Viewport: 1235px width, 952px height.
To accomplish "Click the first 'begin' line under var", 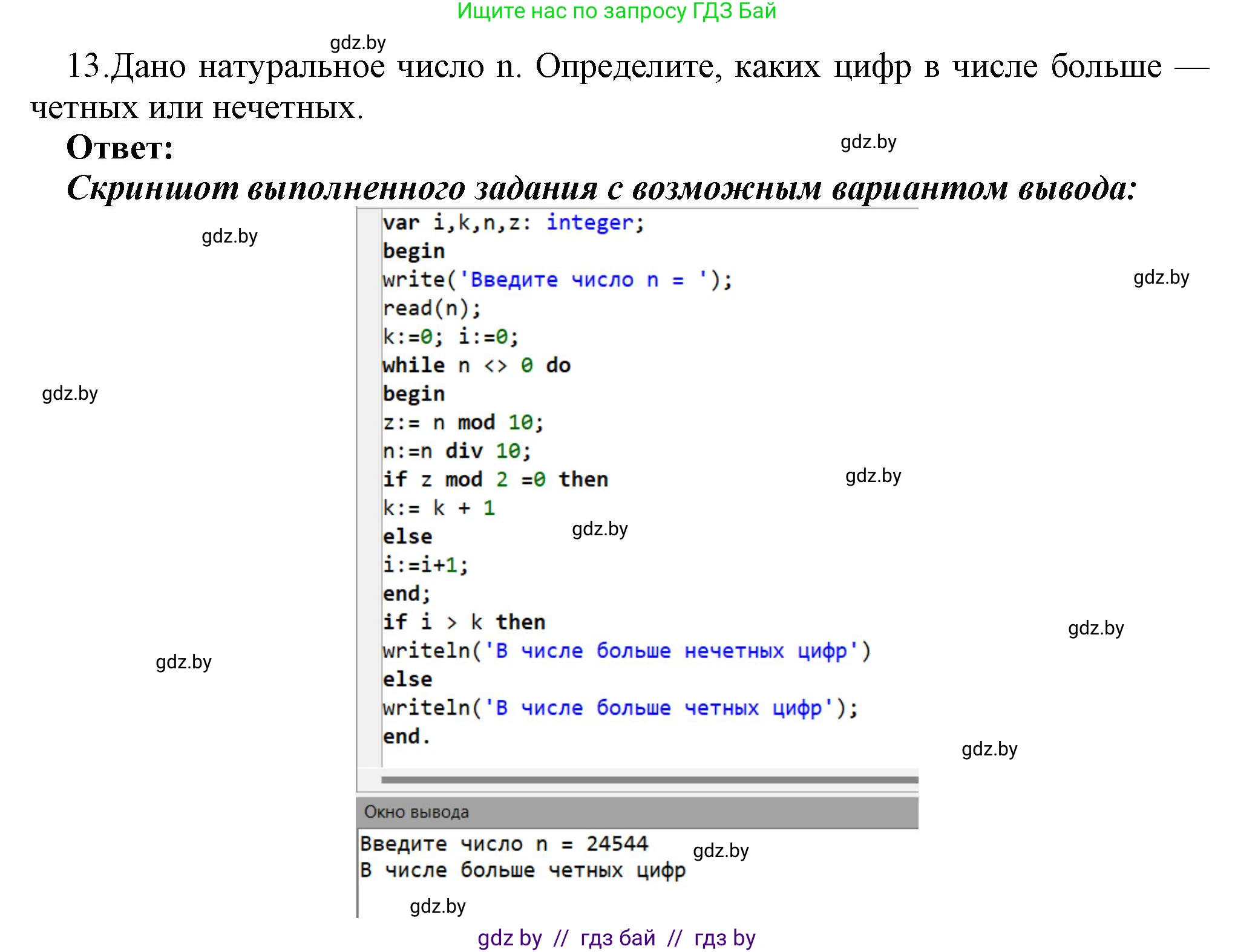I will pos(414,251).
